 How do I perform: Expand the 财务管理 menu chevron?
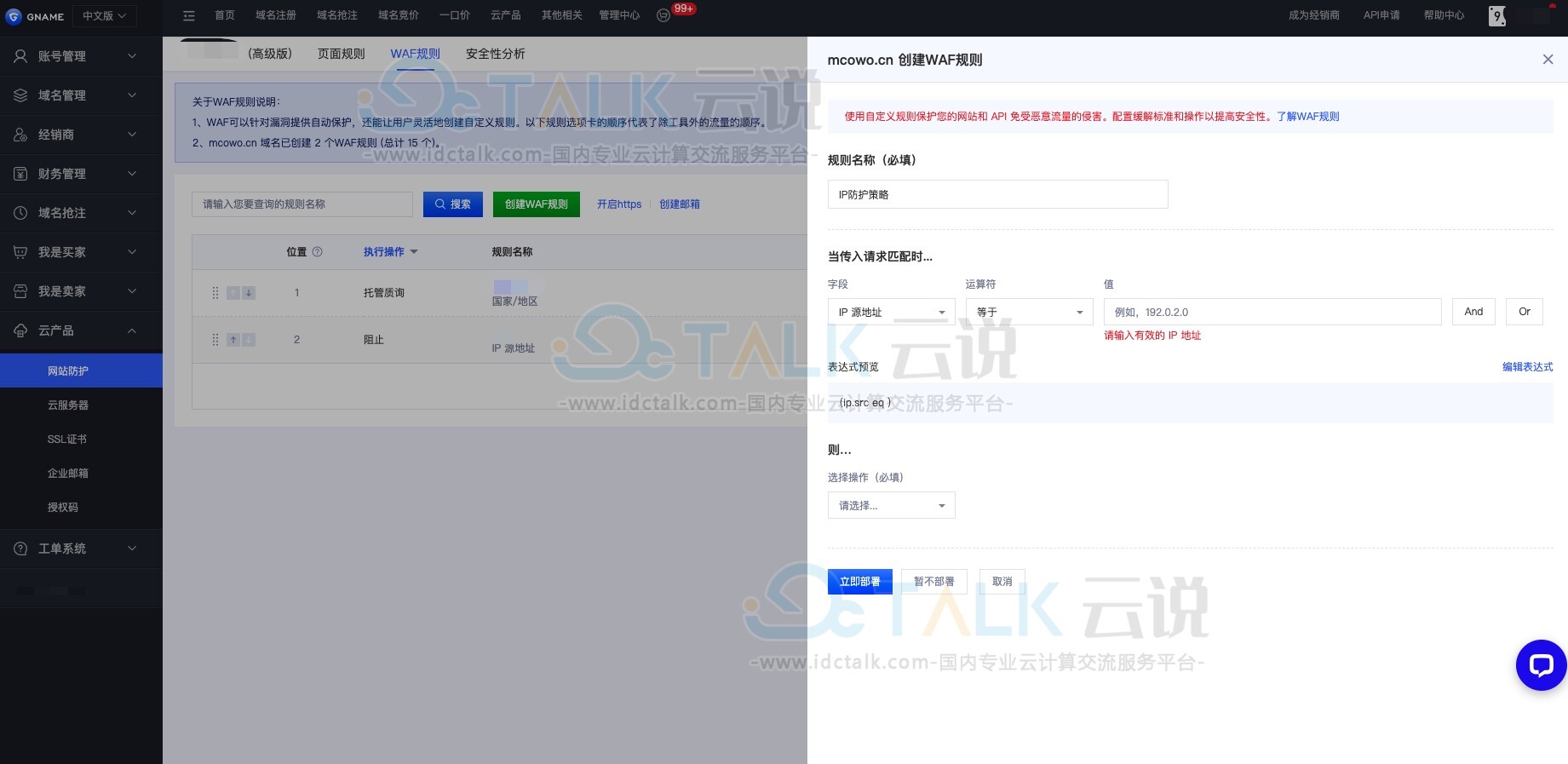132,174
